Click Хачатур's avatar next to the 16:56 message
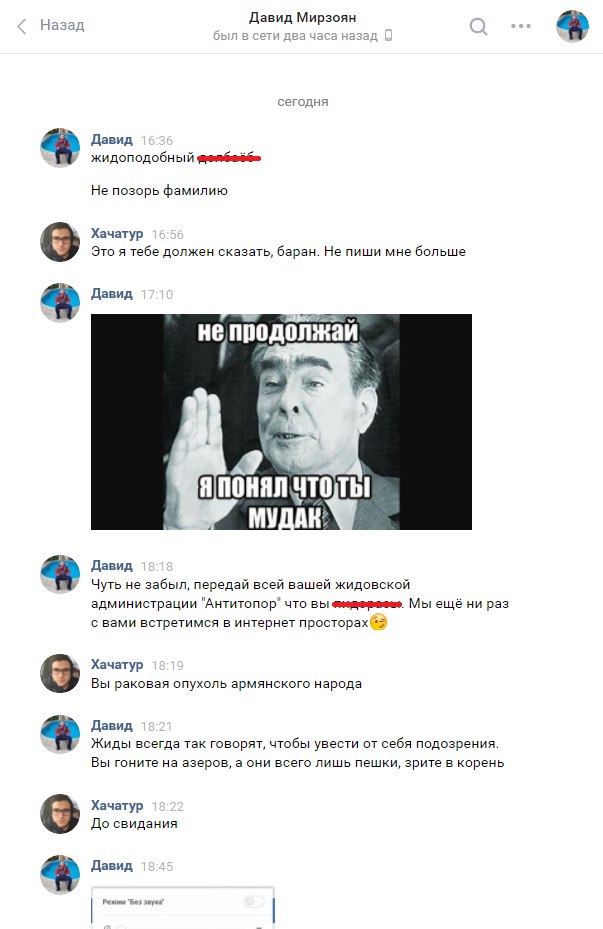 (x=60, y=242)
